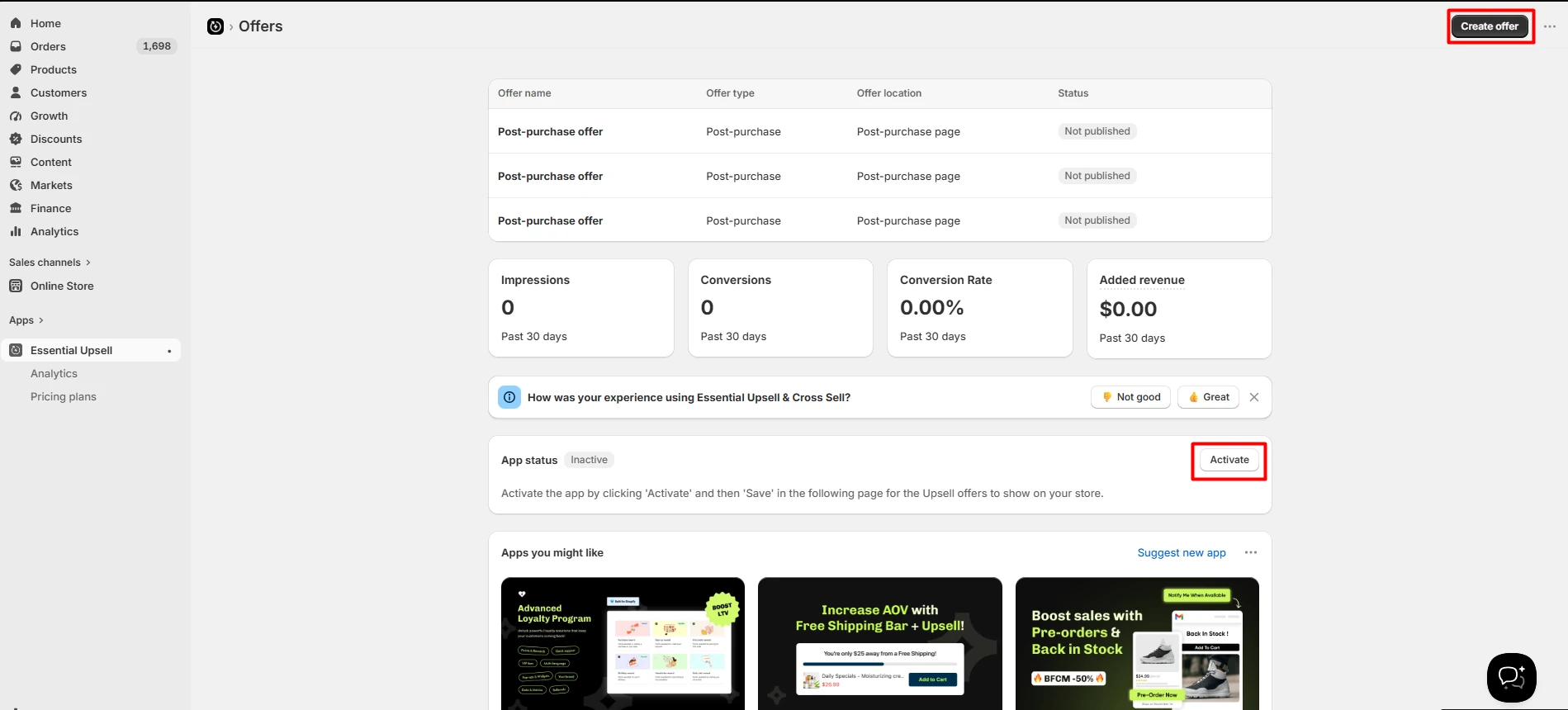Screen dimensions: 1568x710
Task: Click the Home icon in sidebar
Action: pyautogui.click(x=16, y=23)
